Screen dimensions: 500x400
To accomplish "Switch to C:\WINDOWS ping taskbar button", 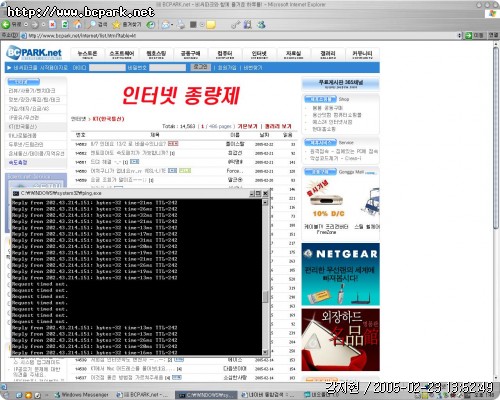I will coord(206,395).
